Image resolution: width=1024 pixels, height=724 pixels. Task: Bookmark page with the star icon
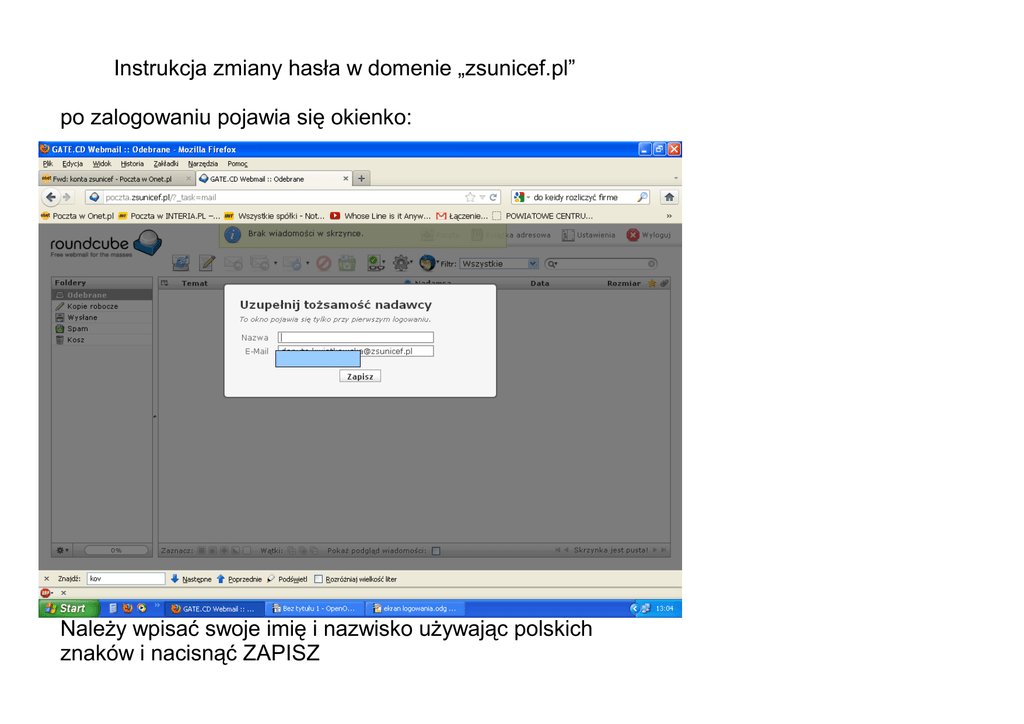pyautogui.click(x=470, y=197)
